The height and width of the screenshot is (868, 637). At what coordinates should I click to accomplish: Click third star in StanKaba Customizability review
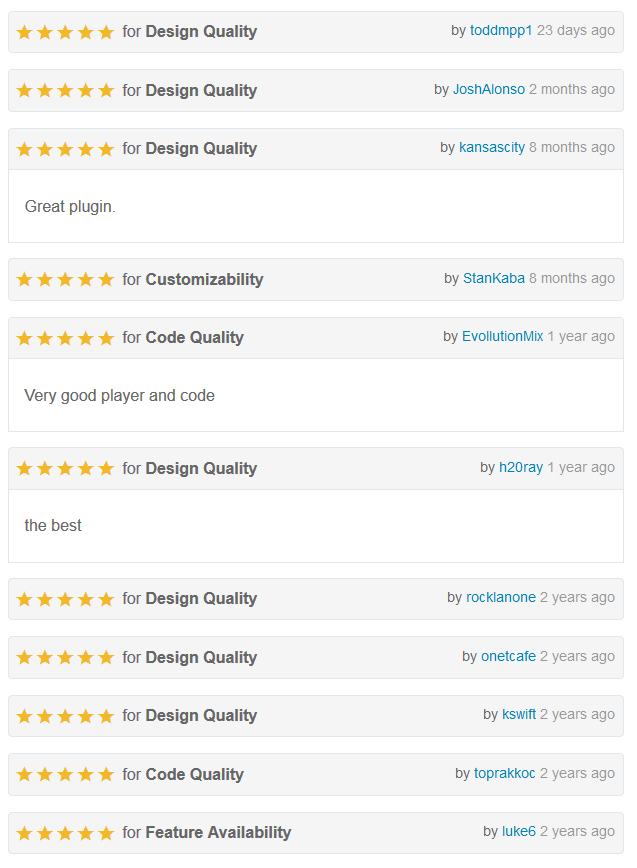tap(65, 279)
